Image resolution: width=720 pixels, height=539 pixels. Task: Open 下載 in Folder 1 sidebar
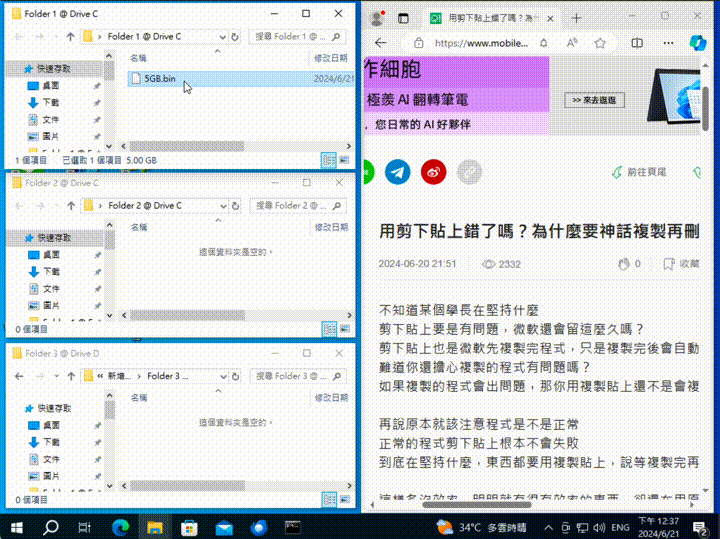pos(51,102)
